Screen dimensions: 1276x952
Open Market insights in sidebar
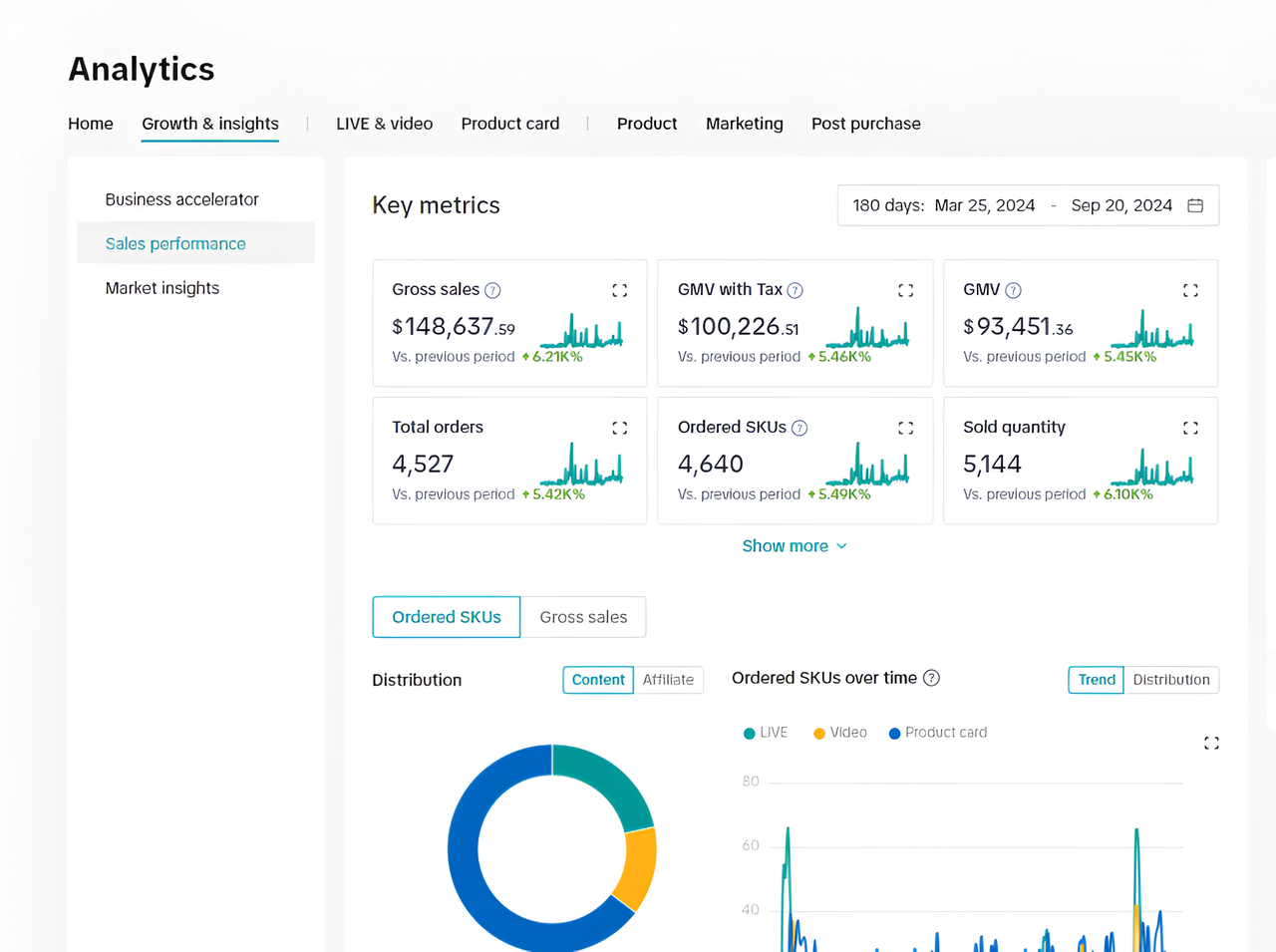(x=195, y=288)
